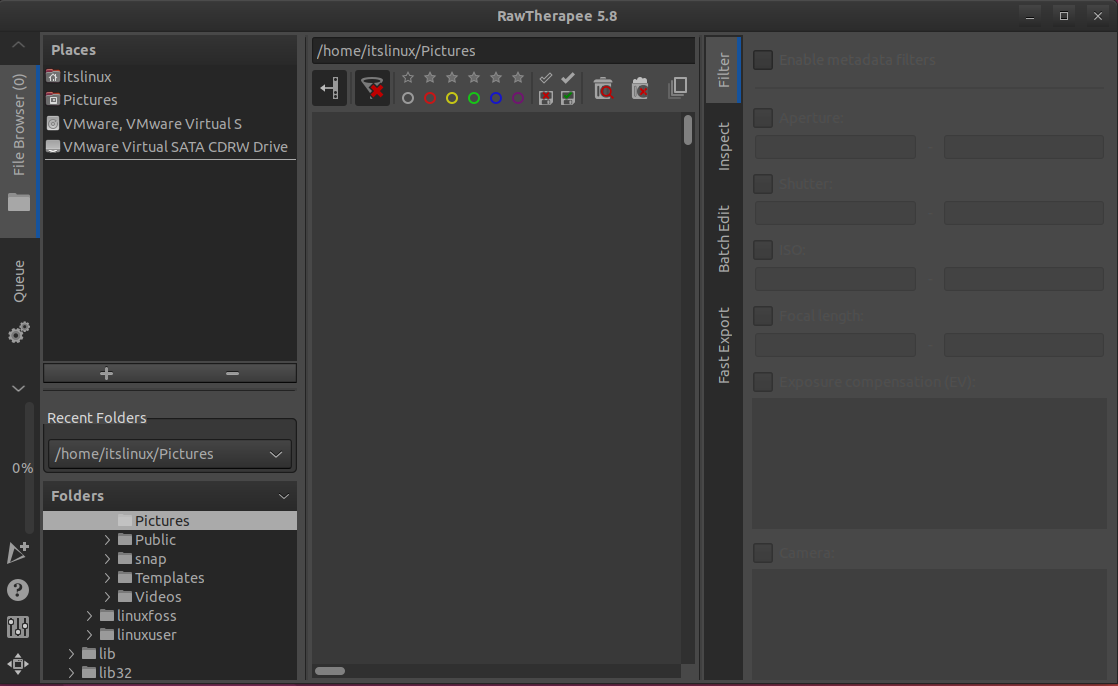
Task: Expand the linuxfoss folder arrow
Action: pos(89,615)
